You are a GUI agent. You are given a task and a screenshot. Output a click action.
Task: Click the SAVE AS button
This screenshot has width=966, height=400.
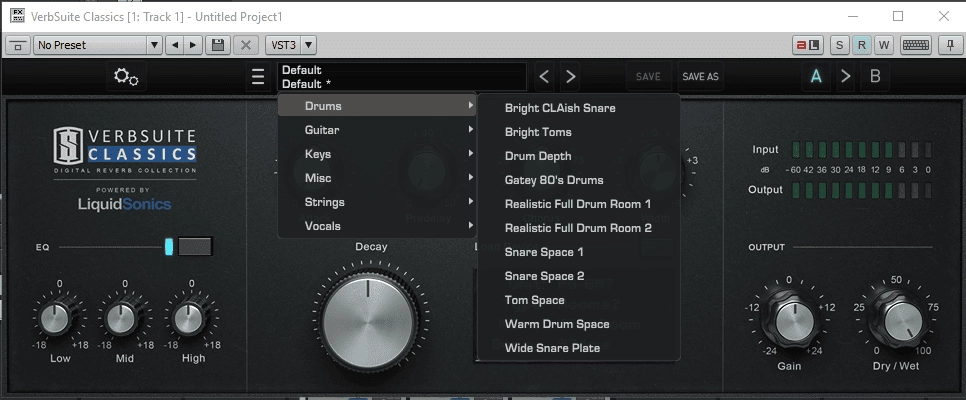(x=700, y=76)
